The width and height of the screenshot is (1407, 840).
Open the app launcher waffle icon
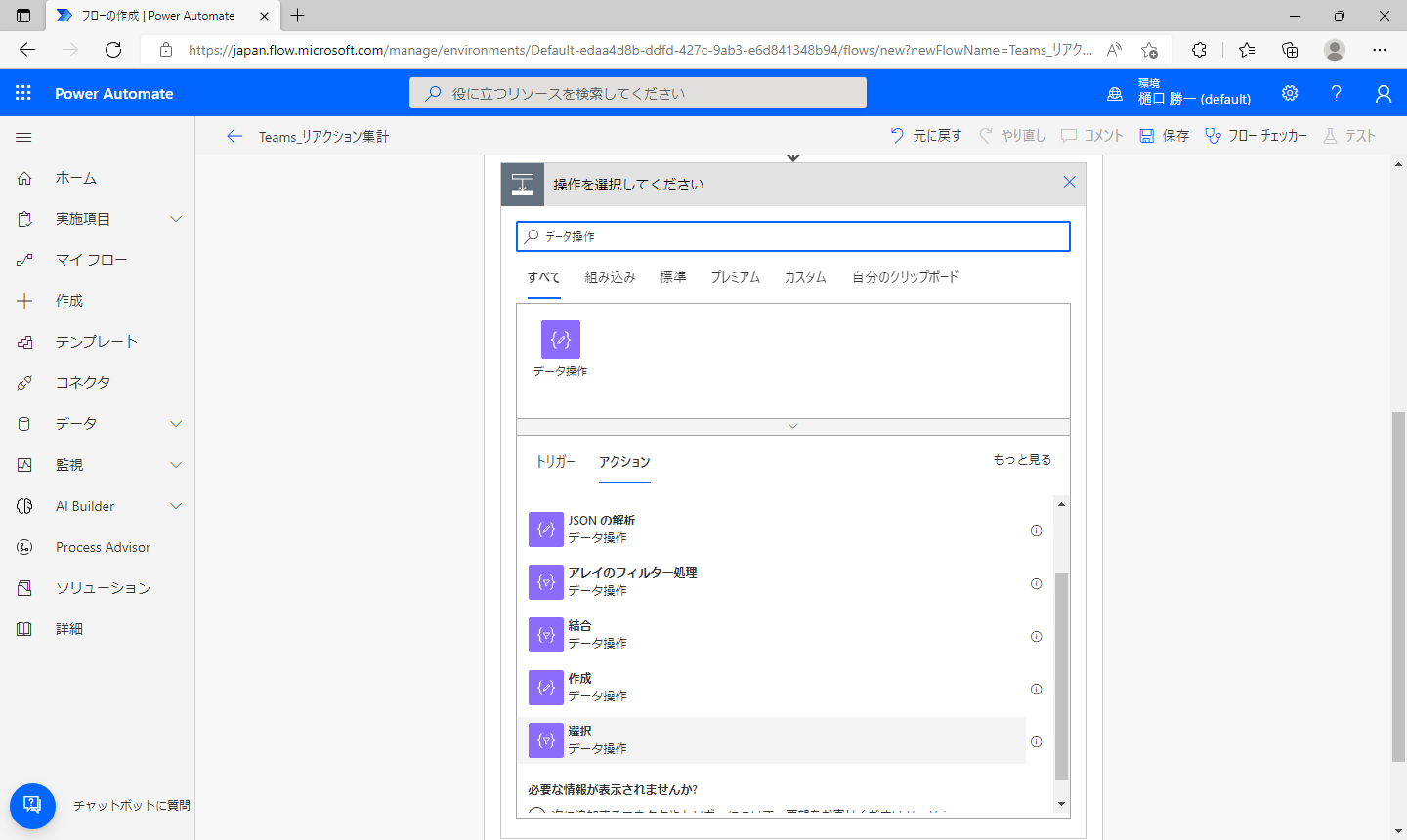pos(23,93)
